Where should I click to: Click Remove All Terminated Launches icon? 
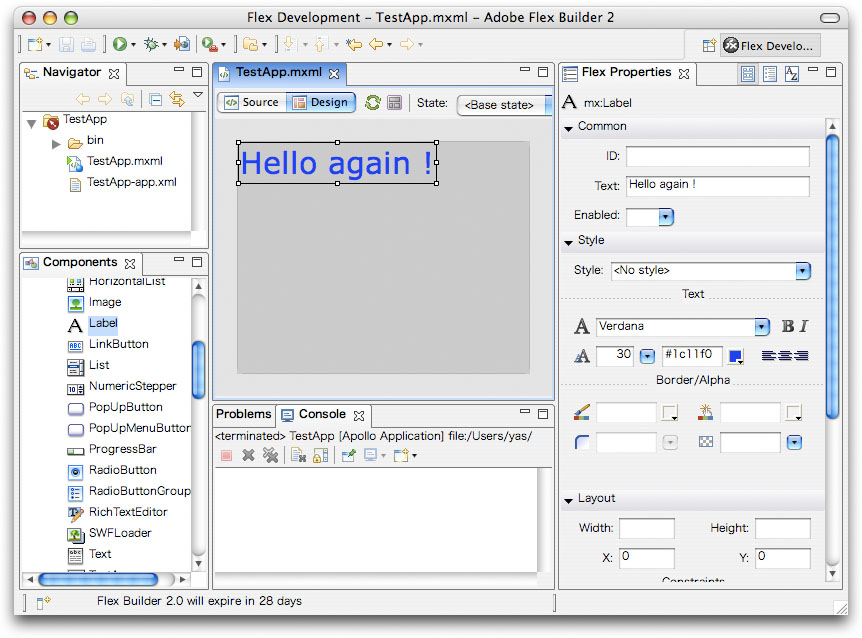click(270, 455)
